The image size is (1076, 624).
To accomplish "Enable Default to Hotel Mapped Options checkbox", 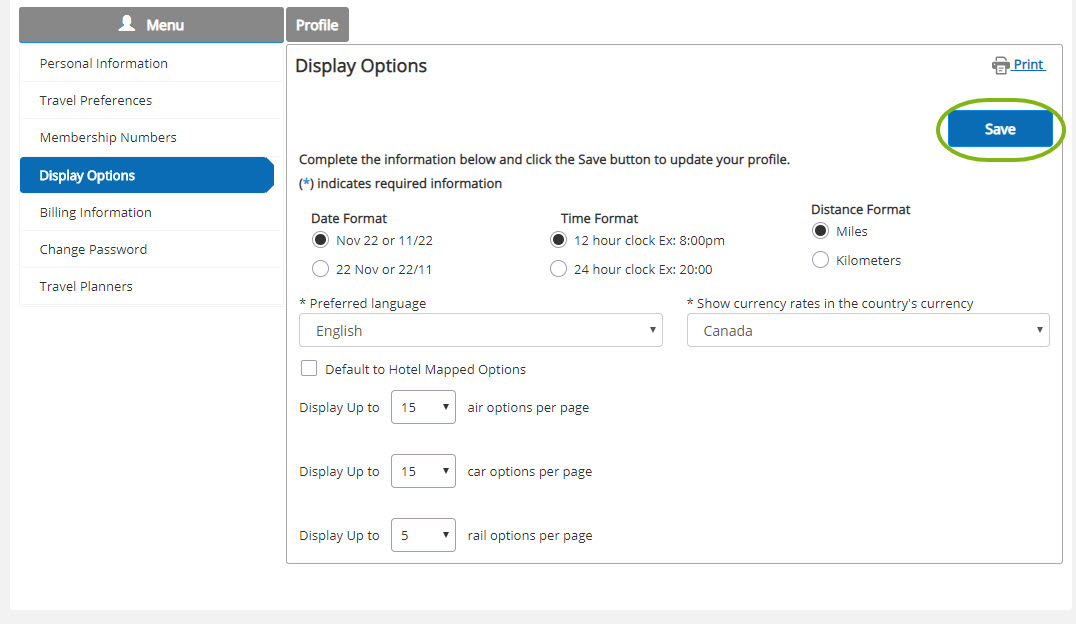I will point(309,369).
